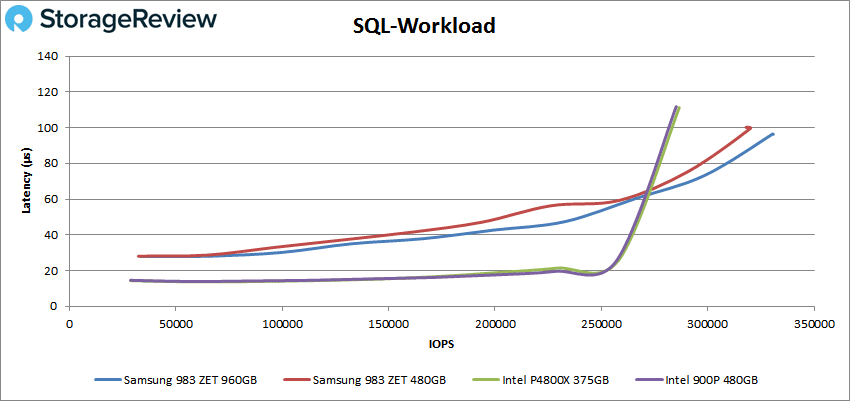Click the 250000 IOPS axis value
The height and width of the screenshot is (401, 850).
coord(601,323)
